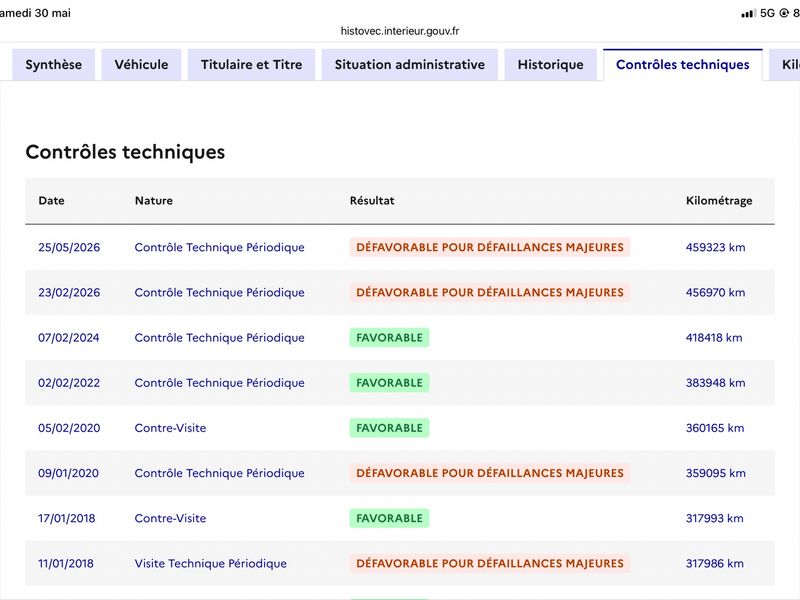800x600 pixels.
Task: Open the Titulaire et Titre tab
Action: coord(252,65)
